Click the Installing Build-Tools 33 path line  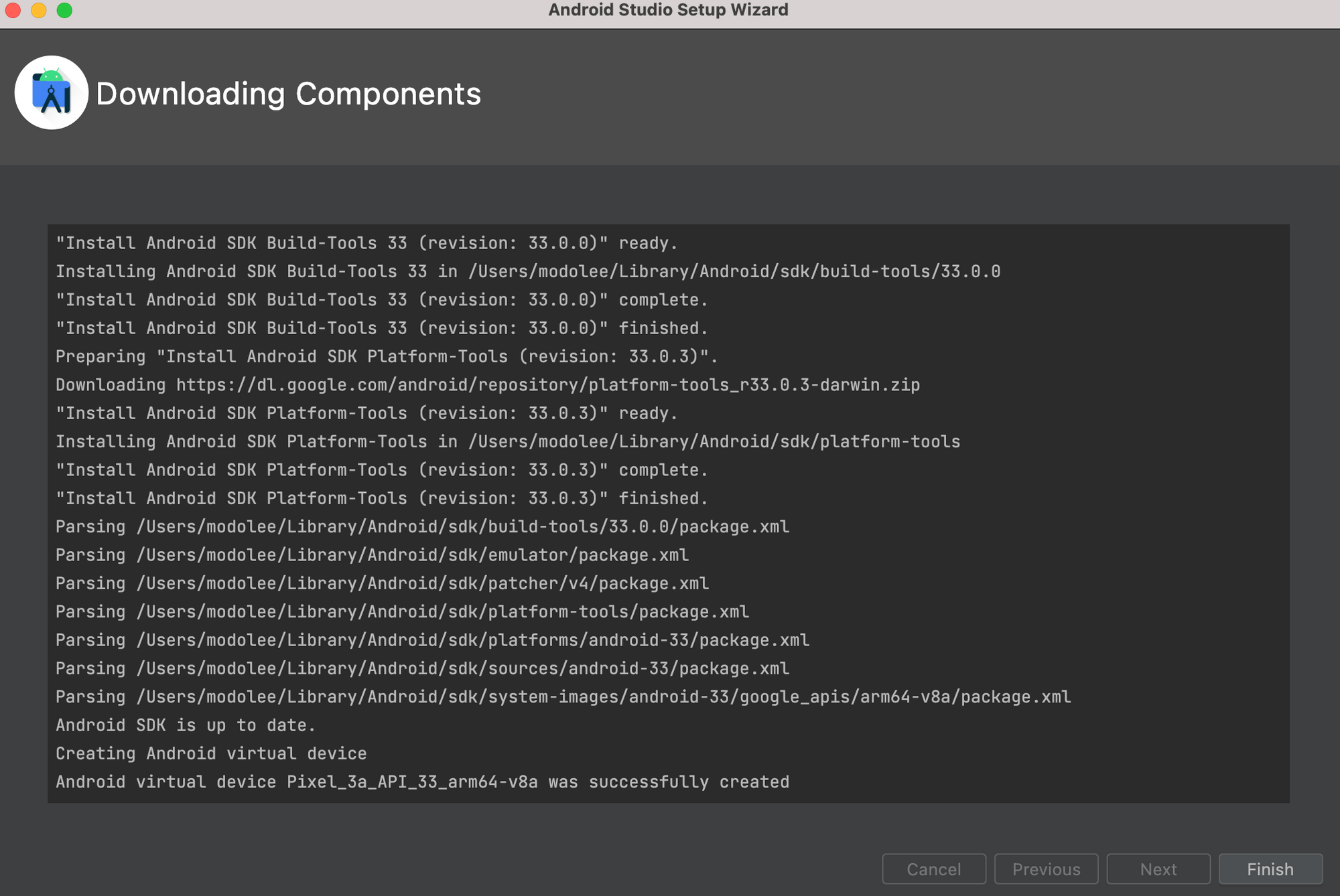point(527,271)
